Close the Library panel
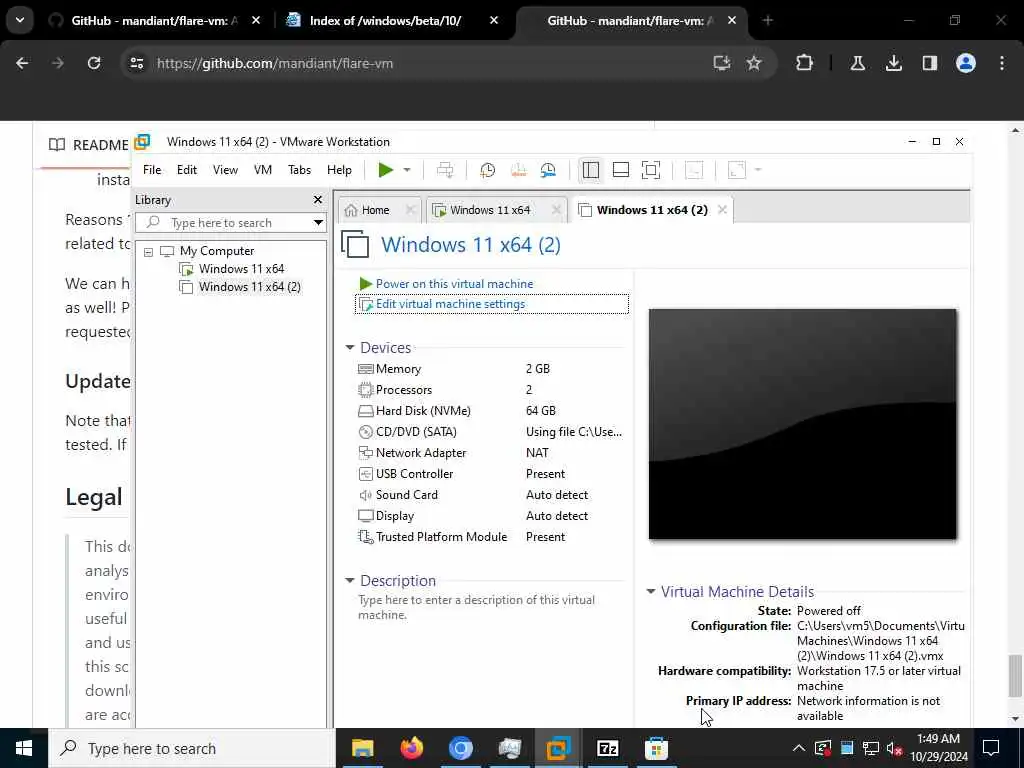 pos(318,200)
